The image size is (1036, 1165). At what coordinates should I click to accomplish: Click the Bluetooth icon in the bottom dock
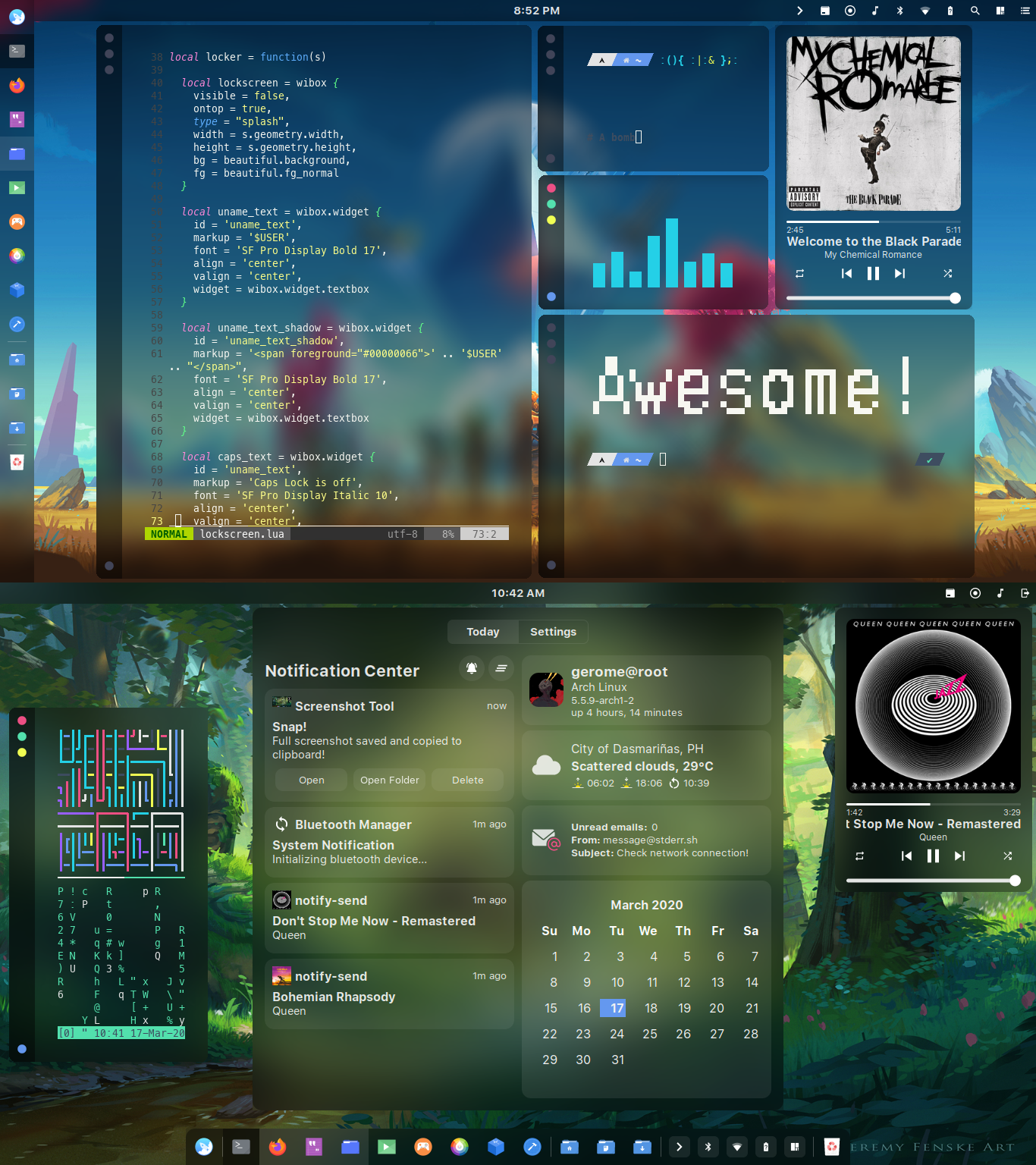tap(708, 1147)
